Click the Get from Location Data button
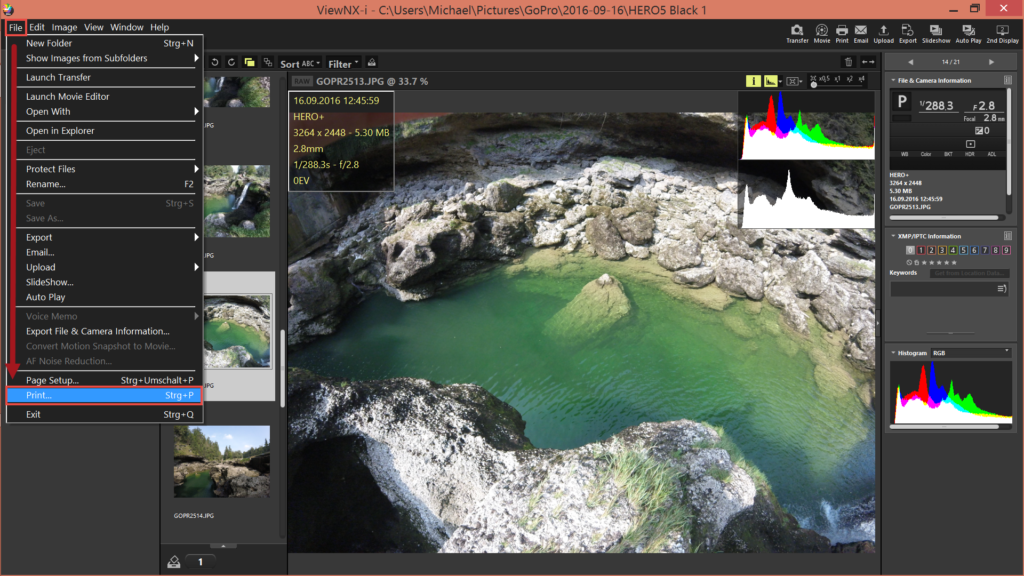1024x576 pixels. click(x=969, y=273)
